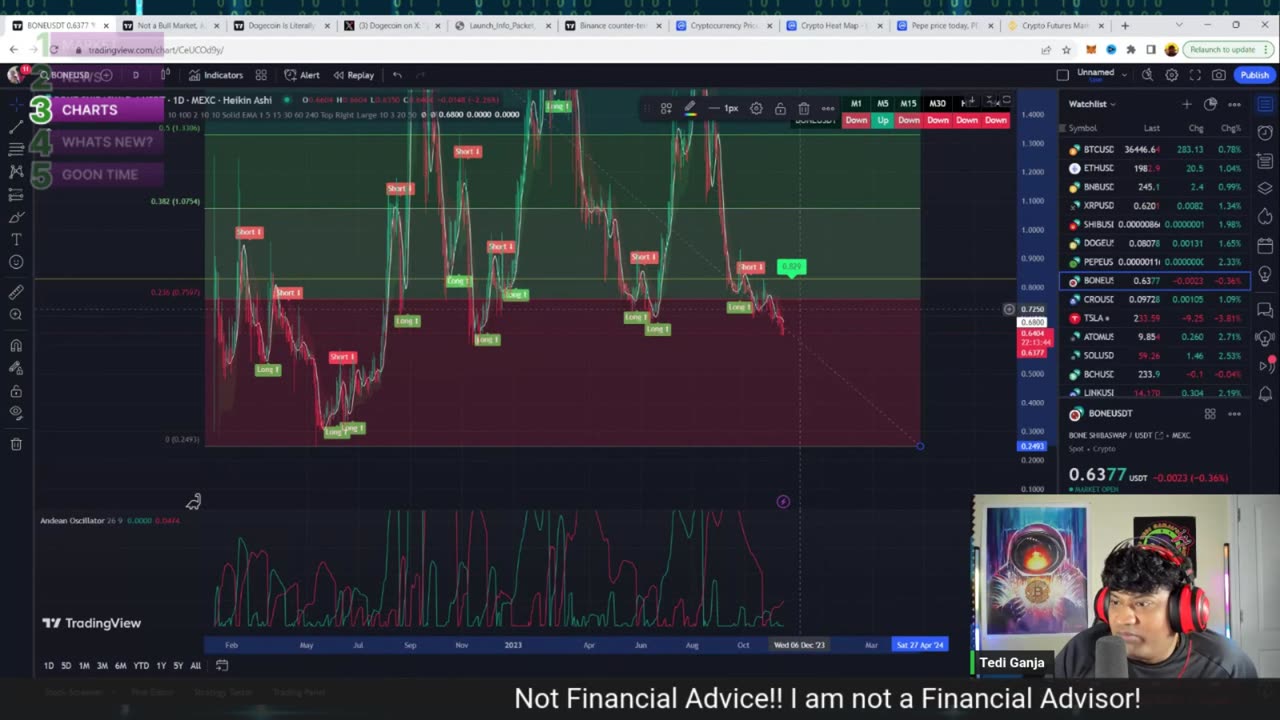This screenshot has height=720, width=1280.
Task: Open watchlist advanced view pie icon
Action: [1210, 104]
